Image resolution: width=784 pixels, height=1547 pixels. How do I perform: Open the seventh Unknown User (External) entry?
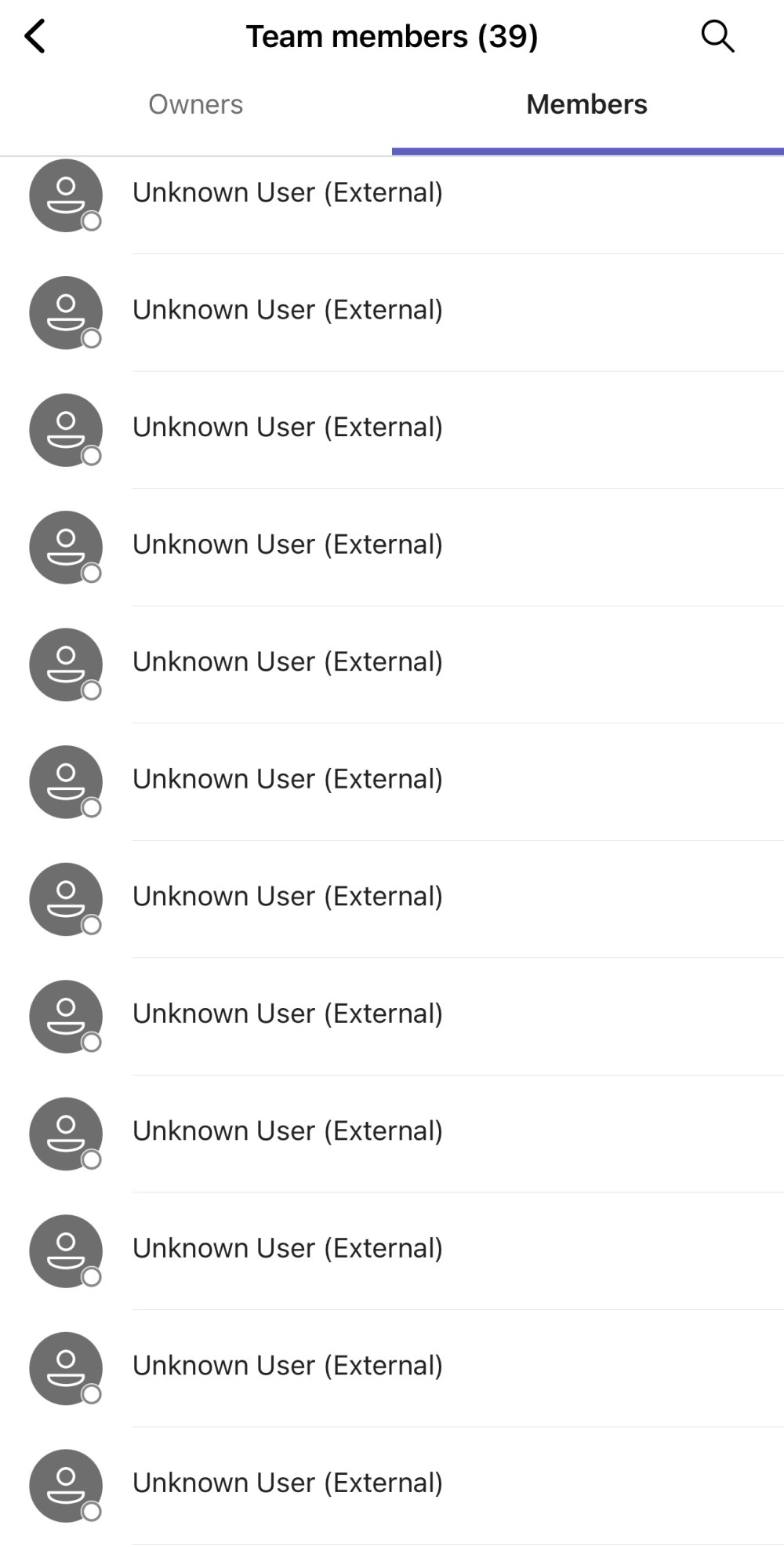click(x=392, y=899)
